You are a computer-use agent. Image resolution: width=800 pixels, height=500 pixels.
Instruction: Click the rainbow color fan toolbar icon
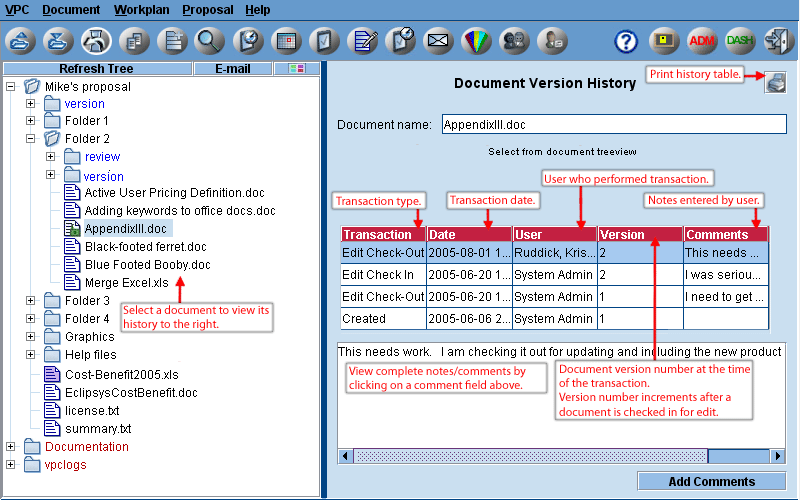coord(476,41)
